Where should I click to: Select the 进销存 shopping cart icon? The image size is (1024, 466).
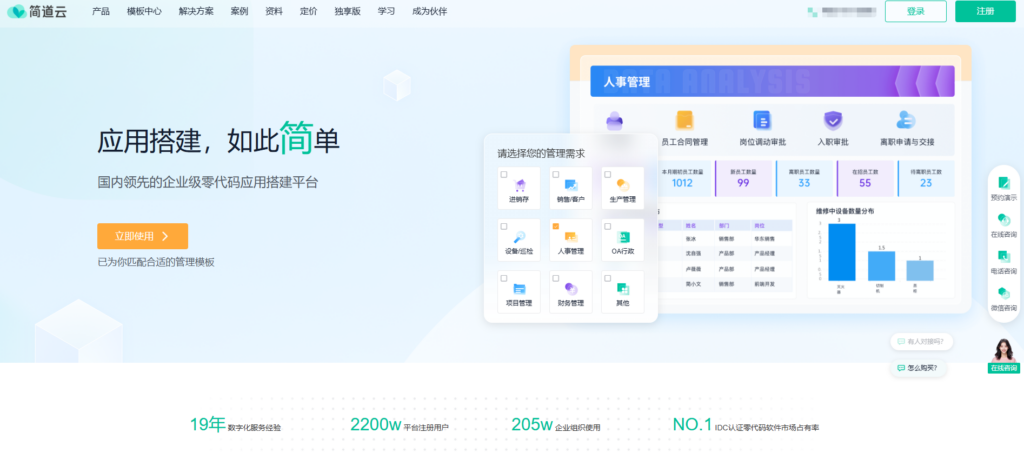tap(520, 185)
